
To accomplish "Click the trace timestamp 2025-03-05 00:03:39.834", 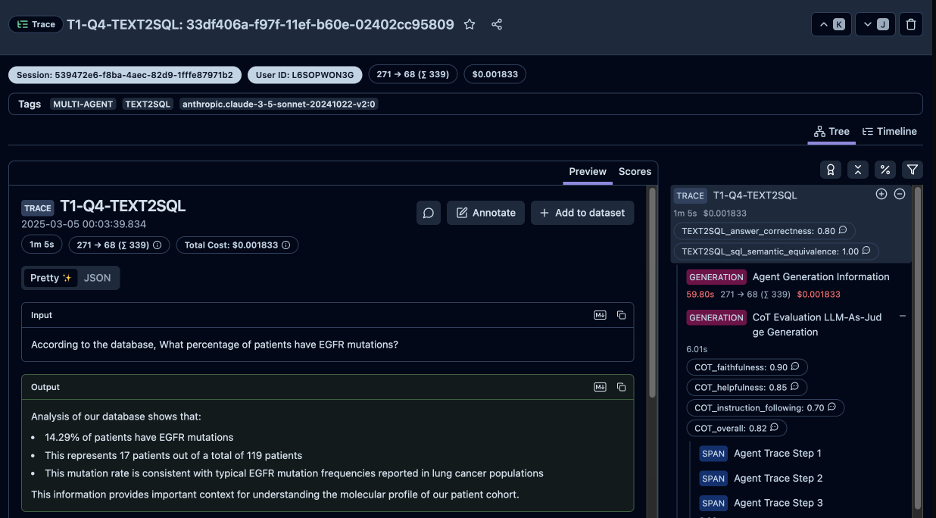I will tap(84, 224).
